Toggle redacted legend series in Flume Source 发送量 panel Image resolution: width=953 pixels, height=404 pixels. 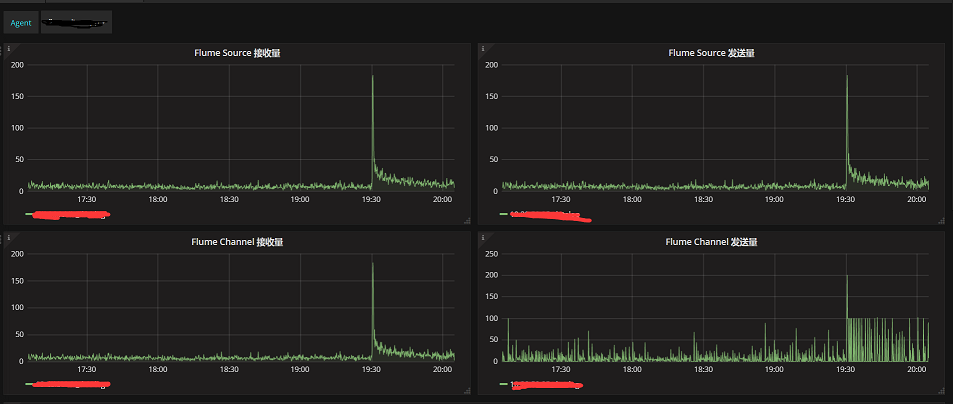coord(550,214)
